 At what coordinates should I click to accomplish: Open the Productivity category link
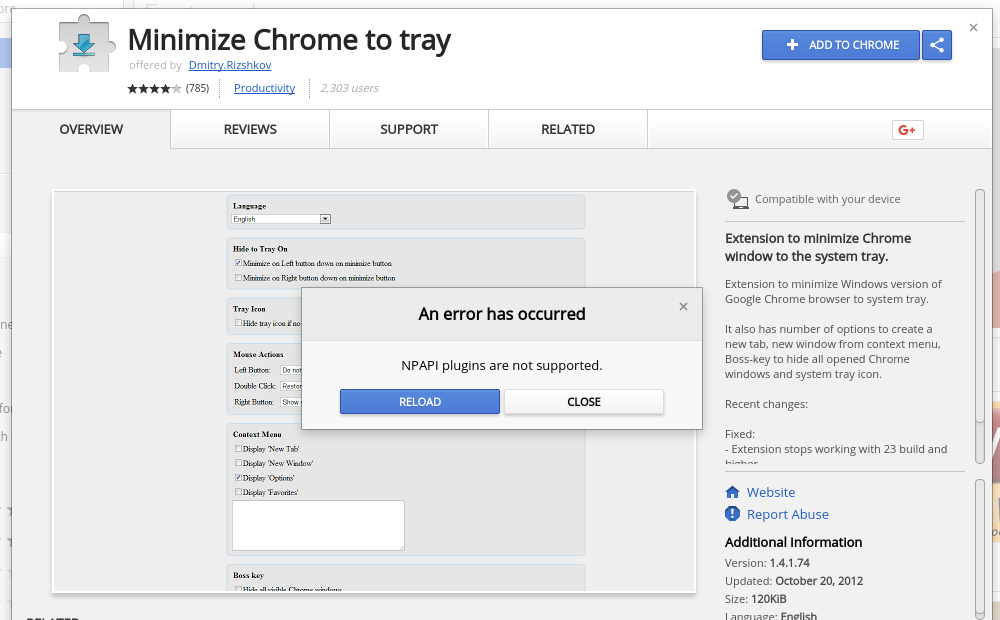[264, 88]
